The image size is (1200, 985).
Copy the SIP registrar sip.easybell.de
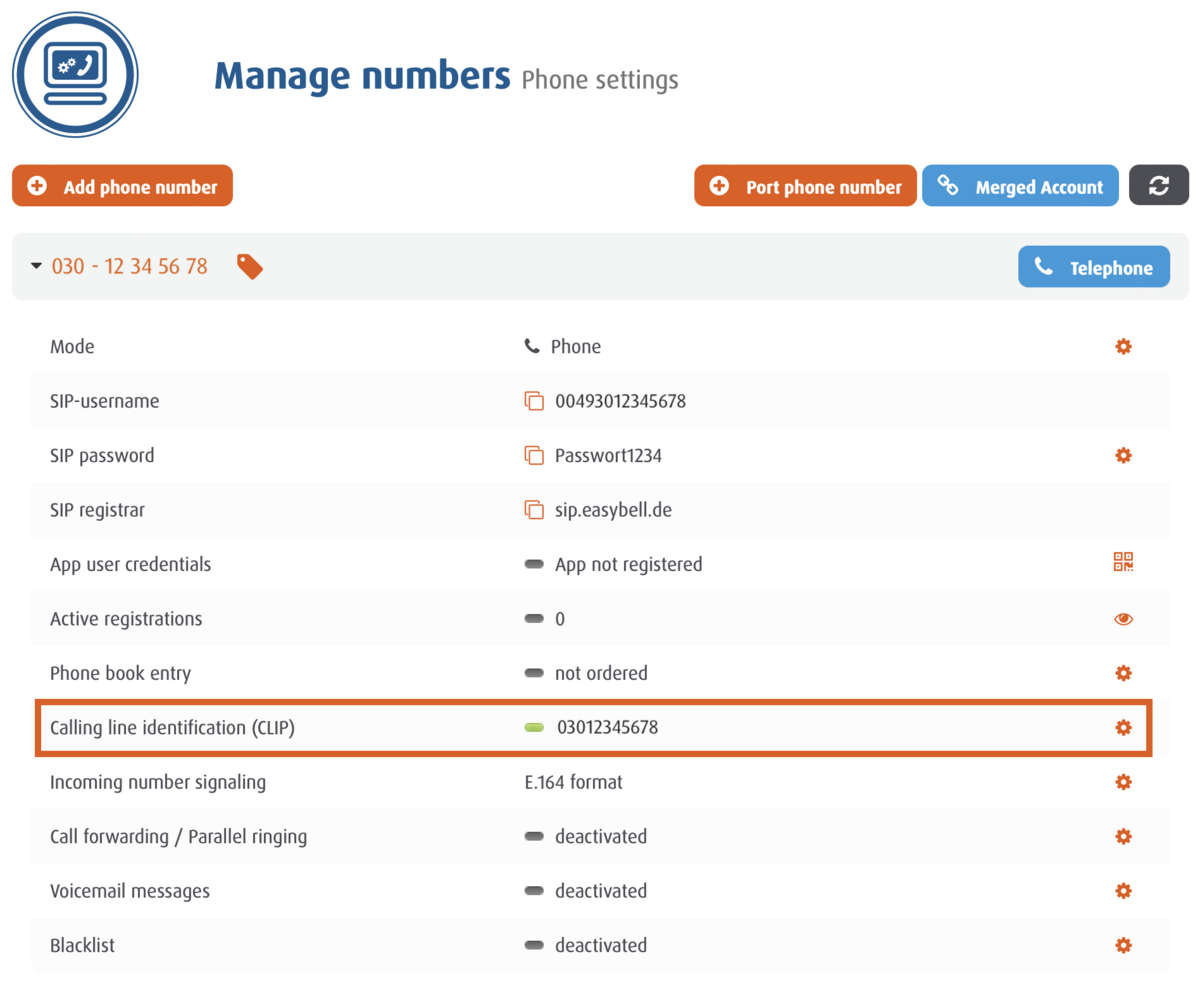click(x=534, y=510)
